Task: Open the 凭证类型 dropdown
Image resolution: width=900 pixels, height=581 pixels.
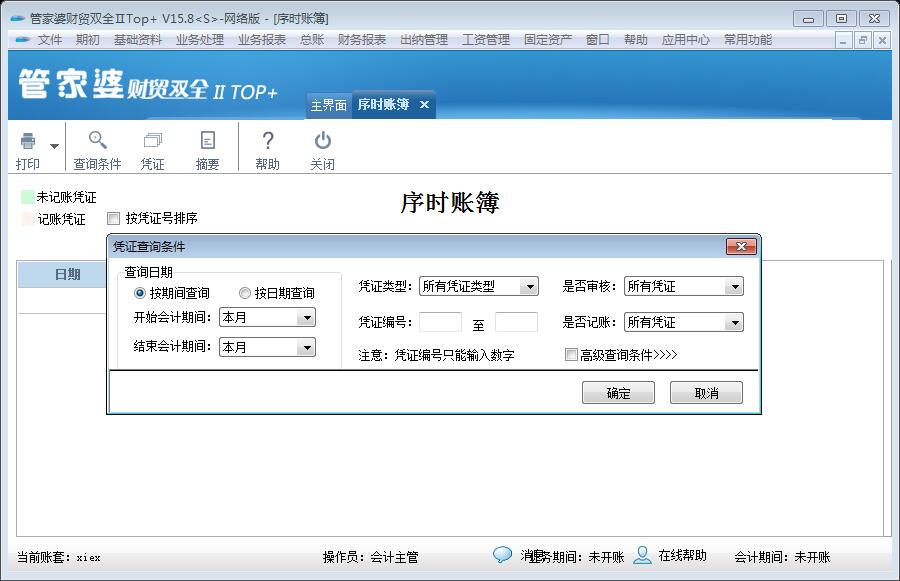Action: pyautogui.click(x=531, y=285)
